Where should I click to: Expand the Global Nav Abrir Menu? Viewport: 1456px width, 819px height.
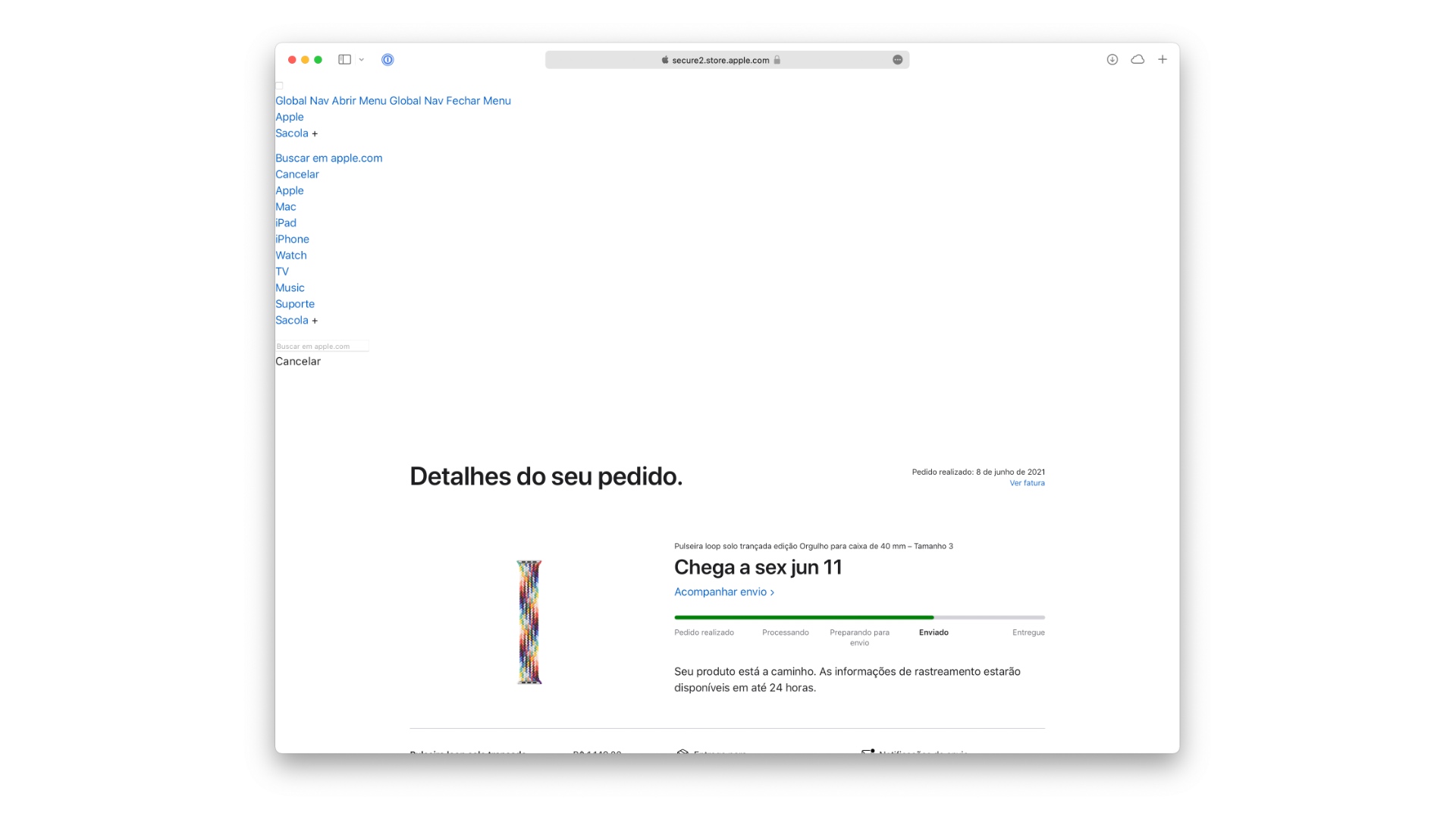[x=330, y=100]
